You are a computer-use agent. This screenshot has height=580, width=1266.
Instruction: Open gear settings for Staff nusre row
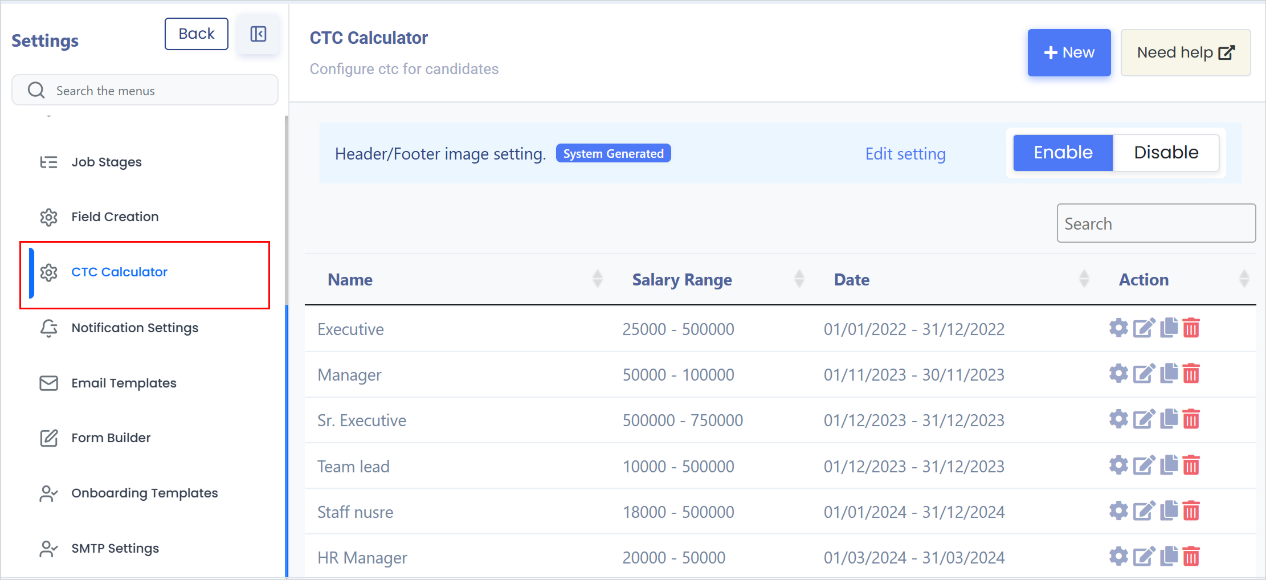tap(1119, 511)
